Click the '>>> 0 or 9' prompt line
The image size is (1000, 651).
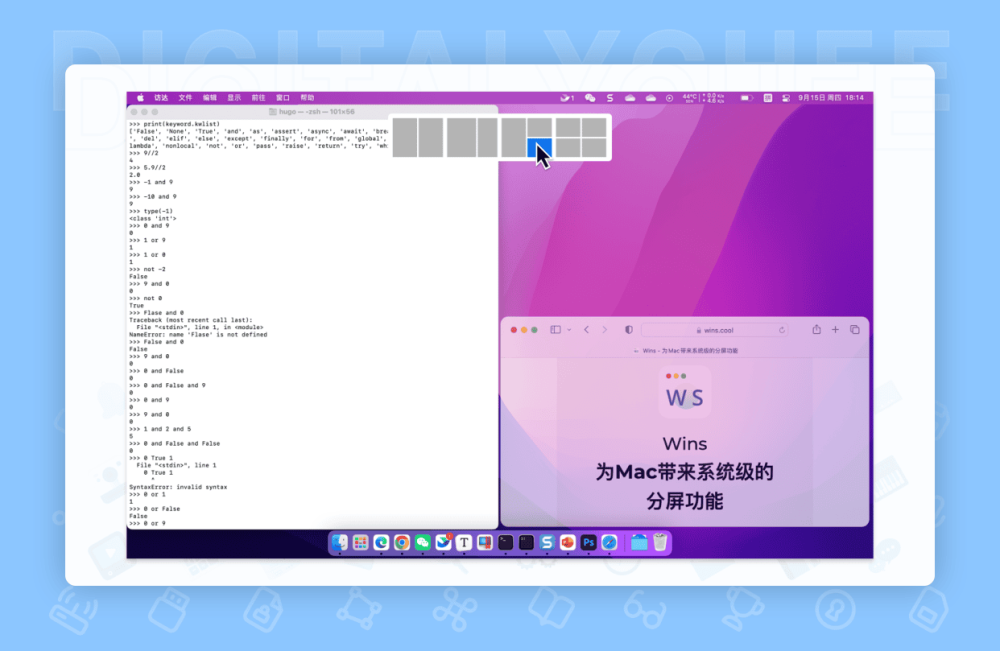point(147,523)
